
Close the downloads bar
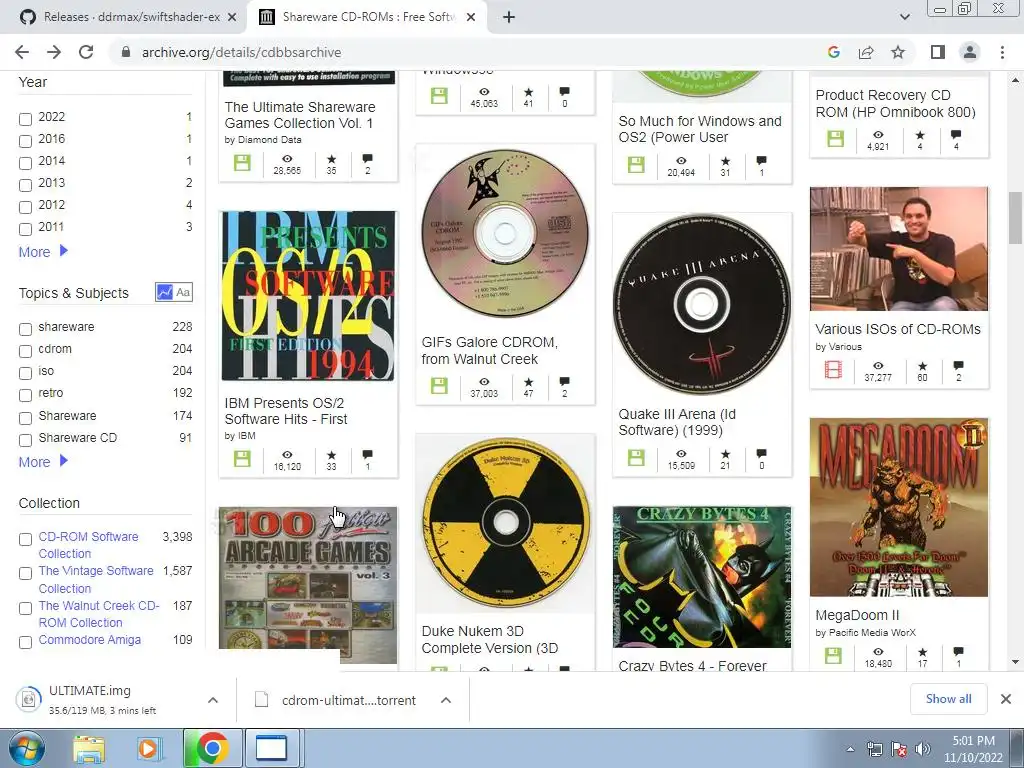[x=1006, y=699]
